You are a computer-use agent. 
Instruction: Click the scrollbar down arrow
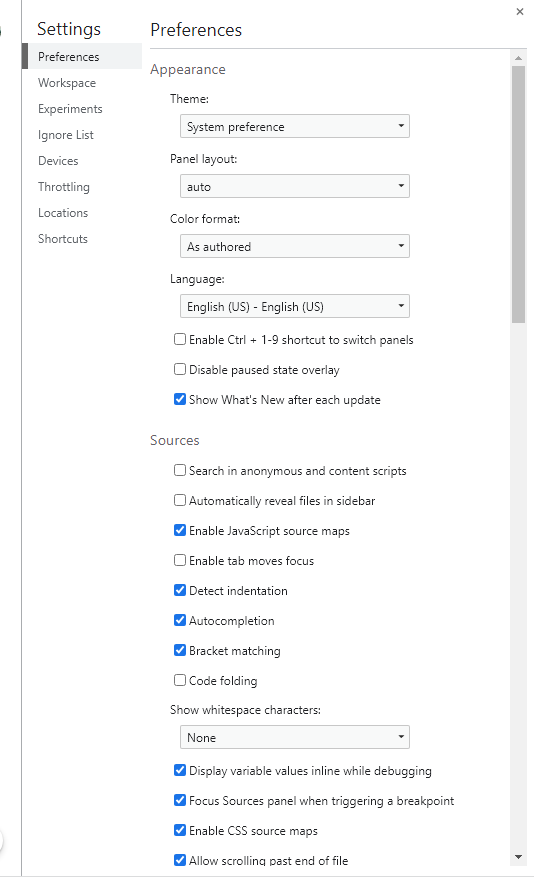point(518,858)
